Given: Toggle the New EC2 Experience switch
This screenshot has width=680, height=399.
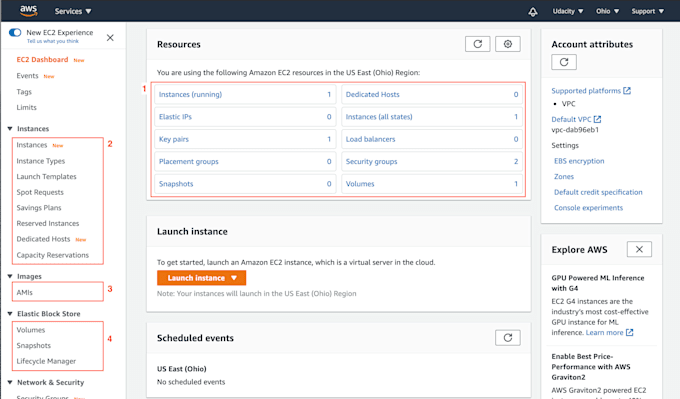Looking at the screenshot, I should (x=15, y=33).
